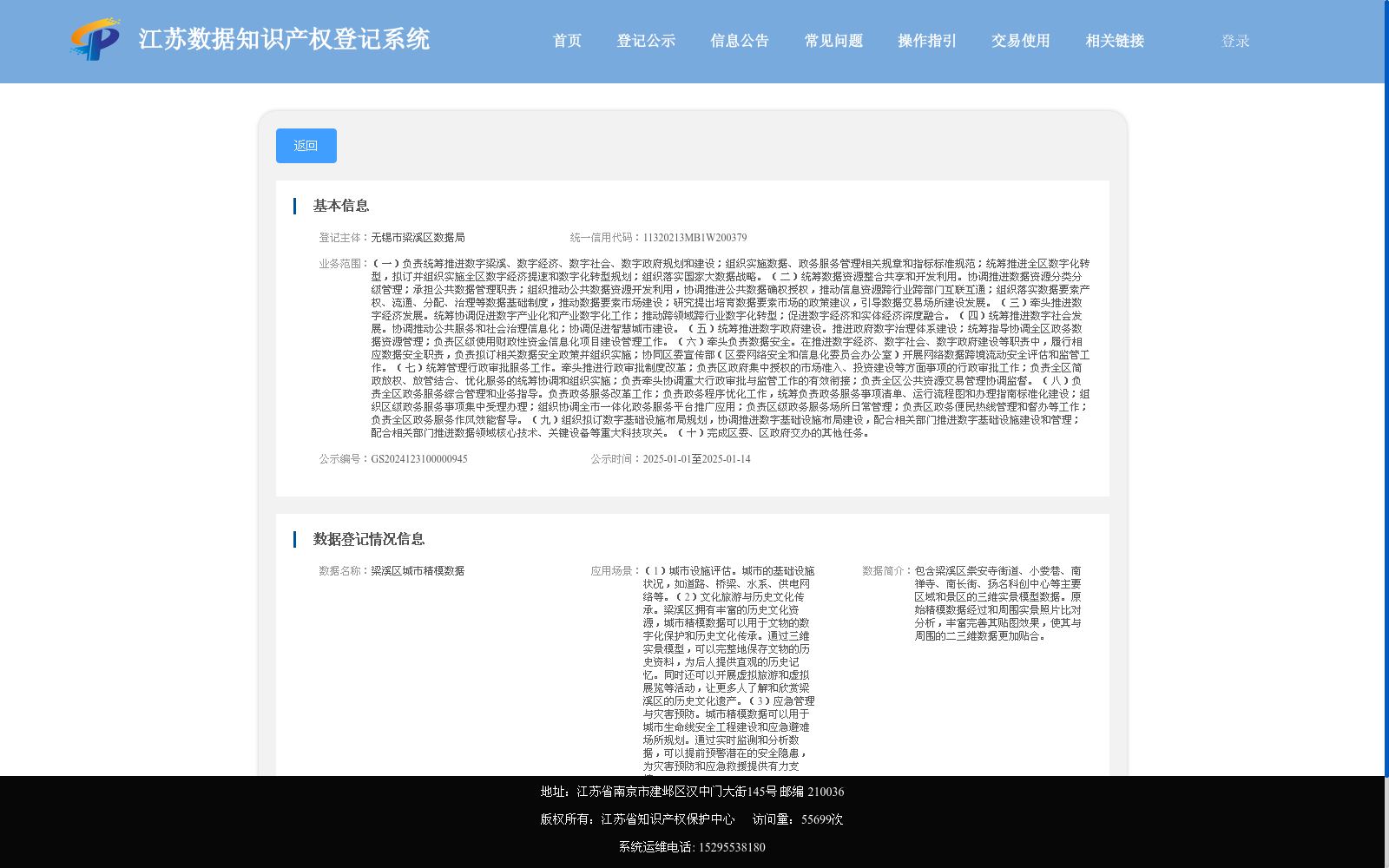The height and width of the screenshot is (868, 1389).
Task: Click the 业务范围 description paragraph
Action: 730,348
